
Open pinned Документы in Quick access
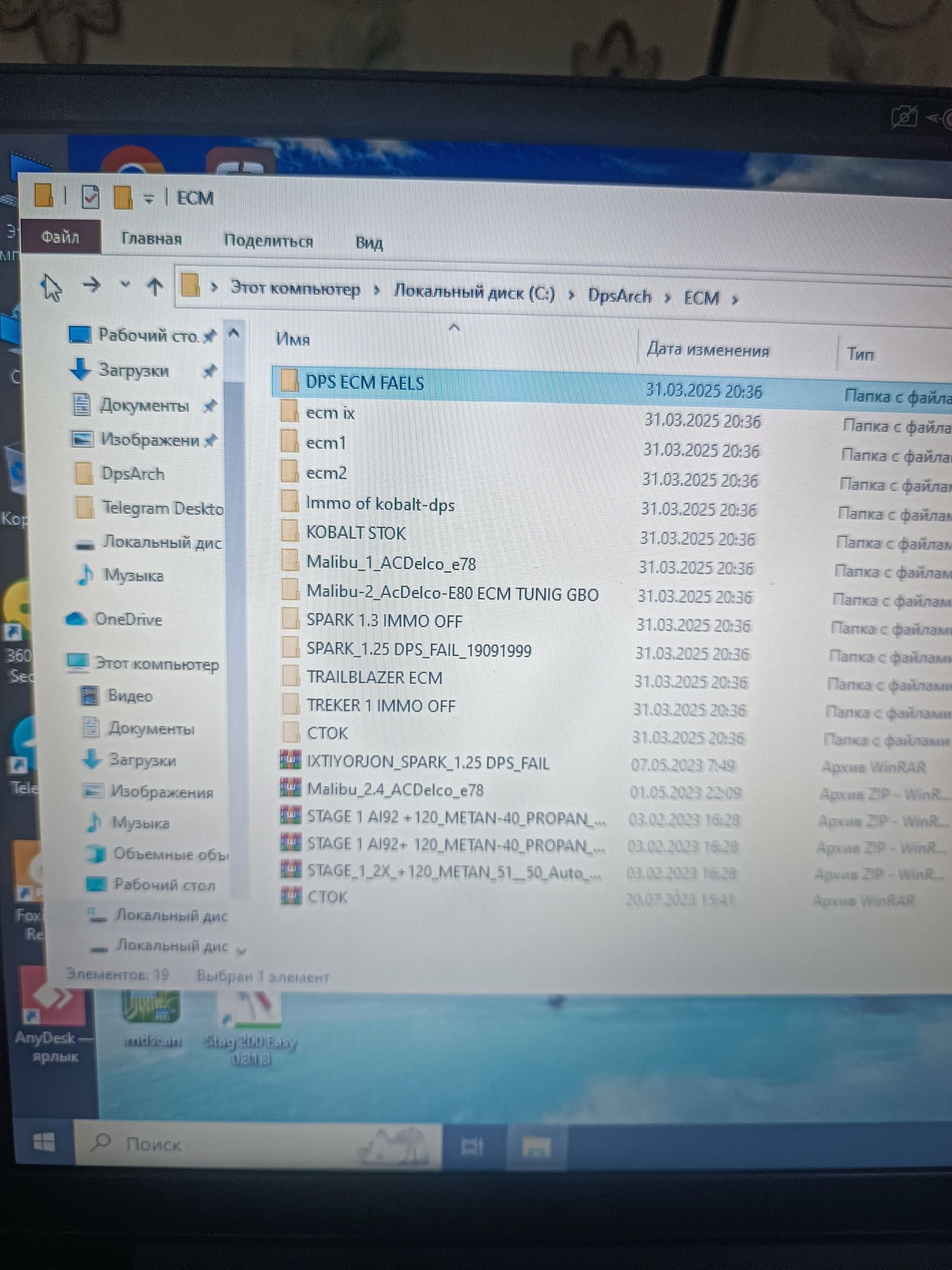[x=144, y=405]
